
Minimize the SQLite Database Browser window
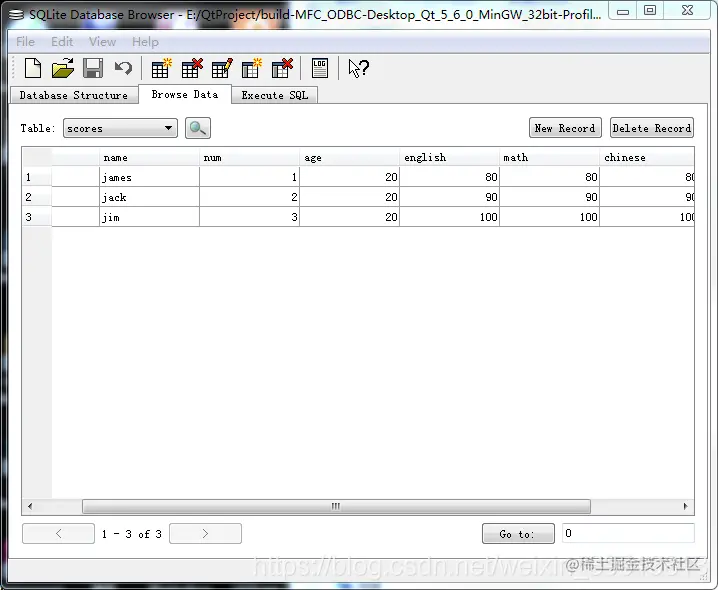pos(623,11)
